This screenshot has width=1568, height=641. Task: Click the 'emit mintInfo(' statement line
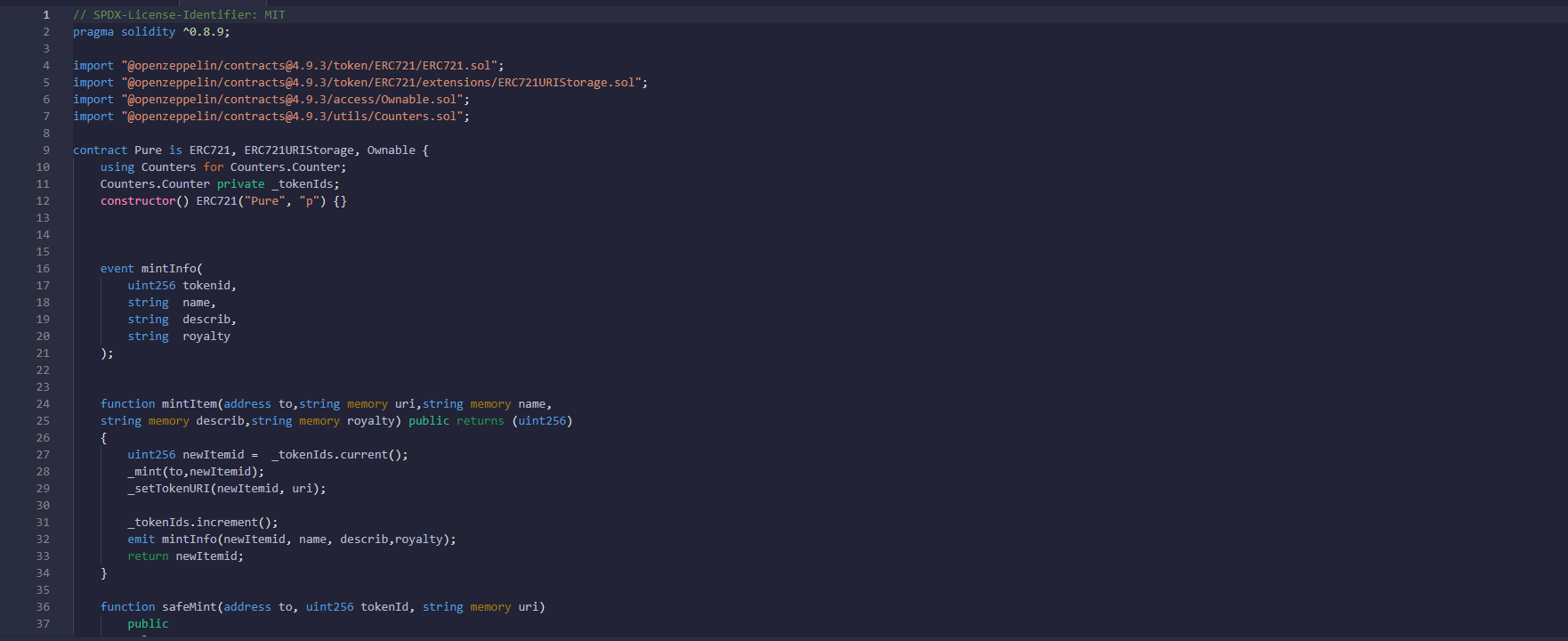(292, 539)
